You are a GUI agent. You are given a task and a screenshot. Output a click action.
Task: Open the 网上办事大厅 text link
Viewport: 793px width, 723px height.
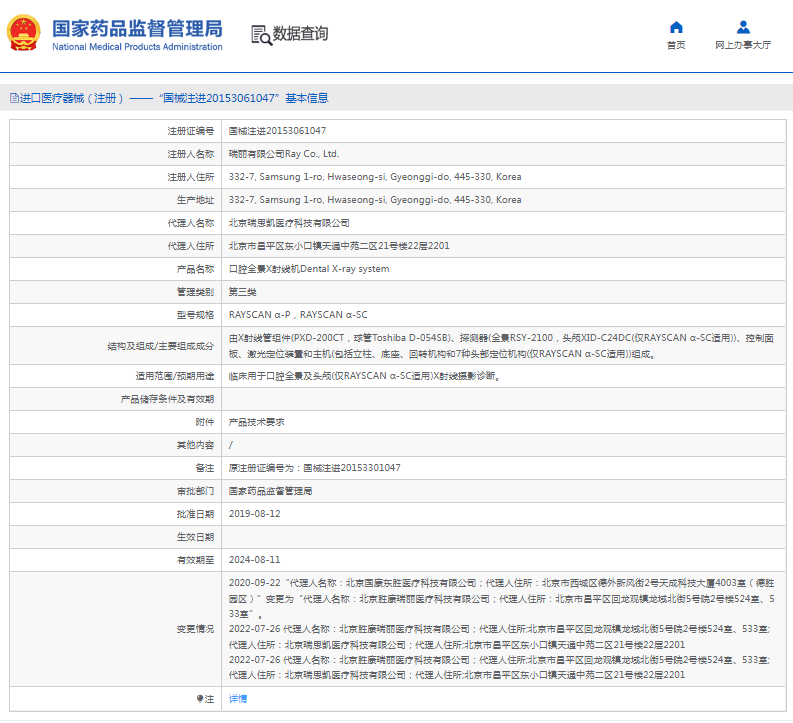click(743, 45)
